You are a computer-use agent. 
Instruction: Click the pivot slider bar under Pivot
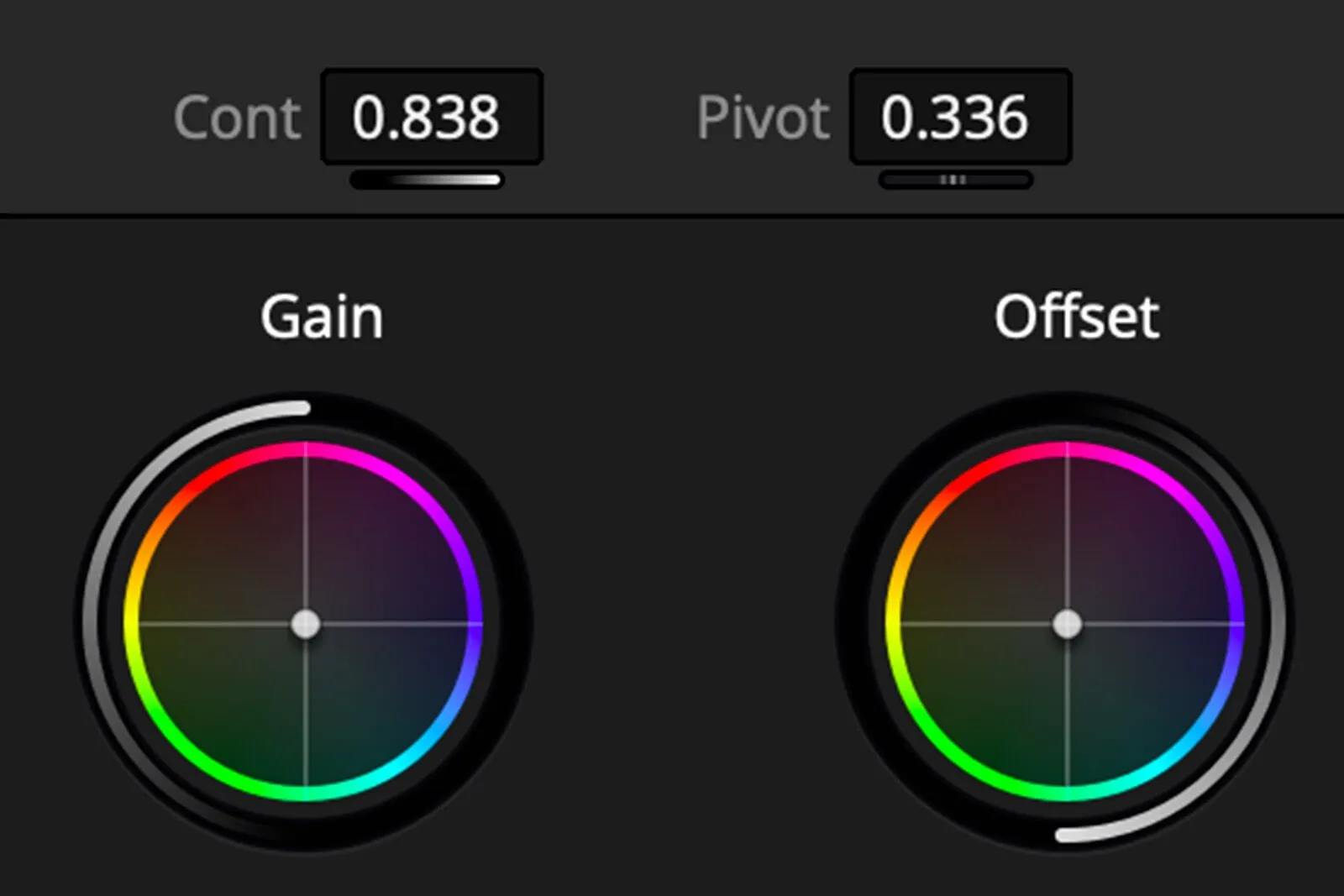(x=955, y=180)
